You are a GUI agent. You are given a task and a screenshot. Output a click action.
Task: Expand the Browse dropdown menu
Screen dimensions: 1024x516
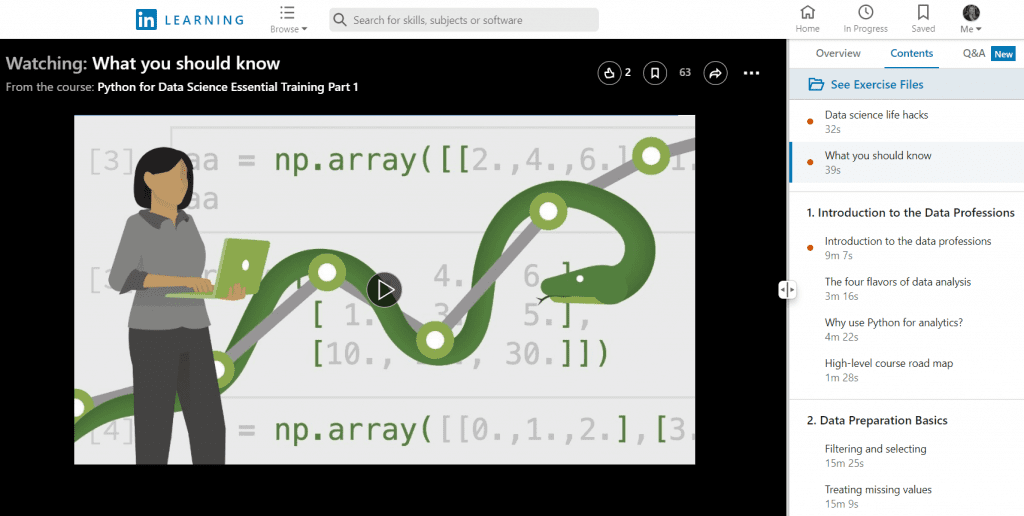(x=288, y=20)
